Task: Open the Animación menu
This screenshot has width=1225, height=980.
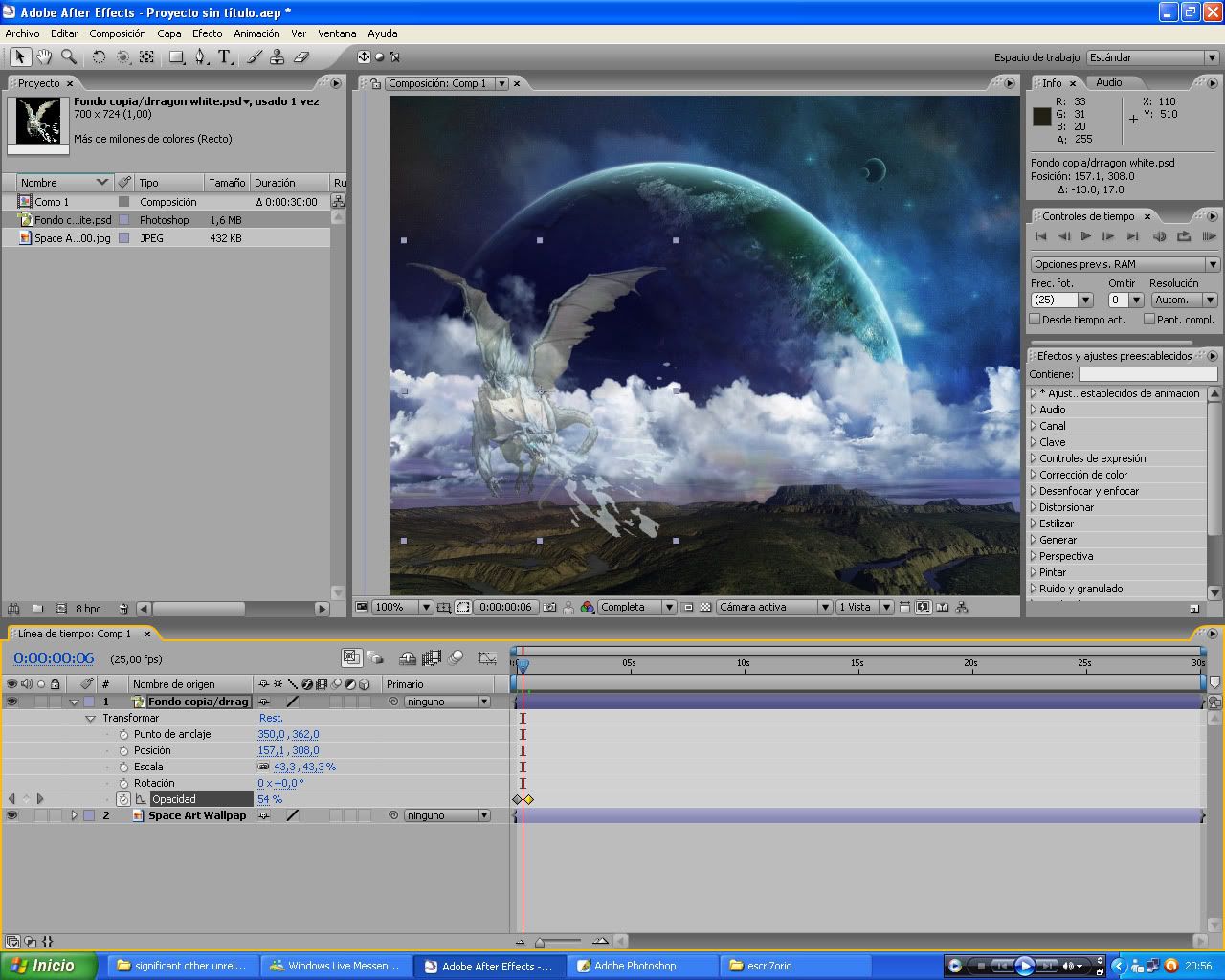Action: 256,33
